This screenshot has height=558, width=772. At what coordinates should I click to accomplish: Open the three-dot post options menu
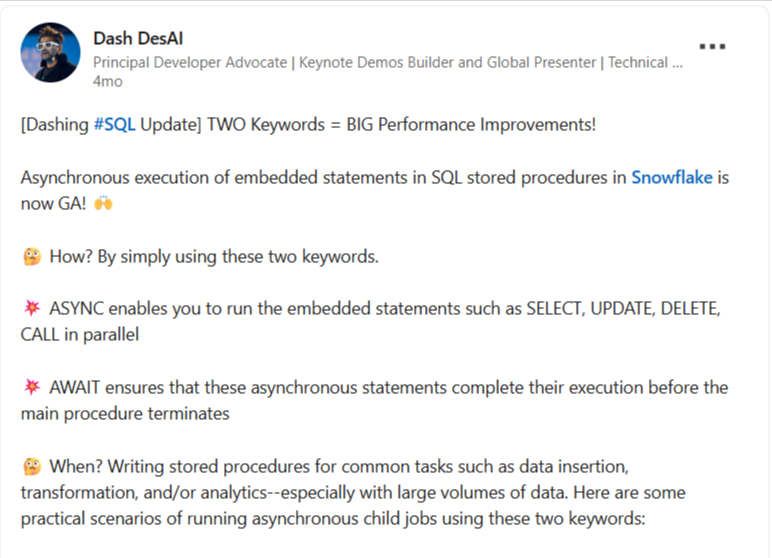pyautogui.click(x=712, y=46)
